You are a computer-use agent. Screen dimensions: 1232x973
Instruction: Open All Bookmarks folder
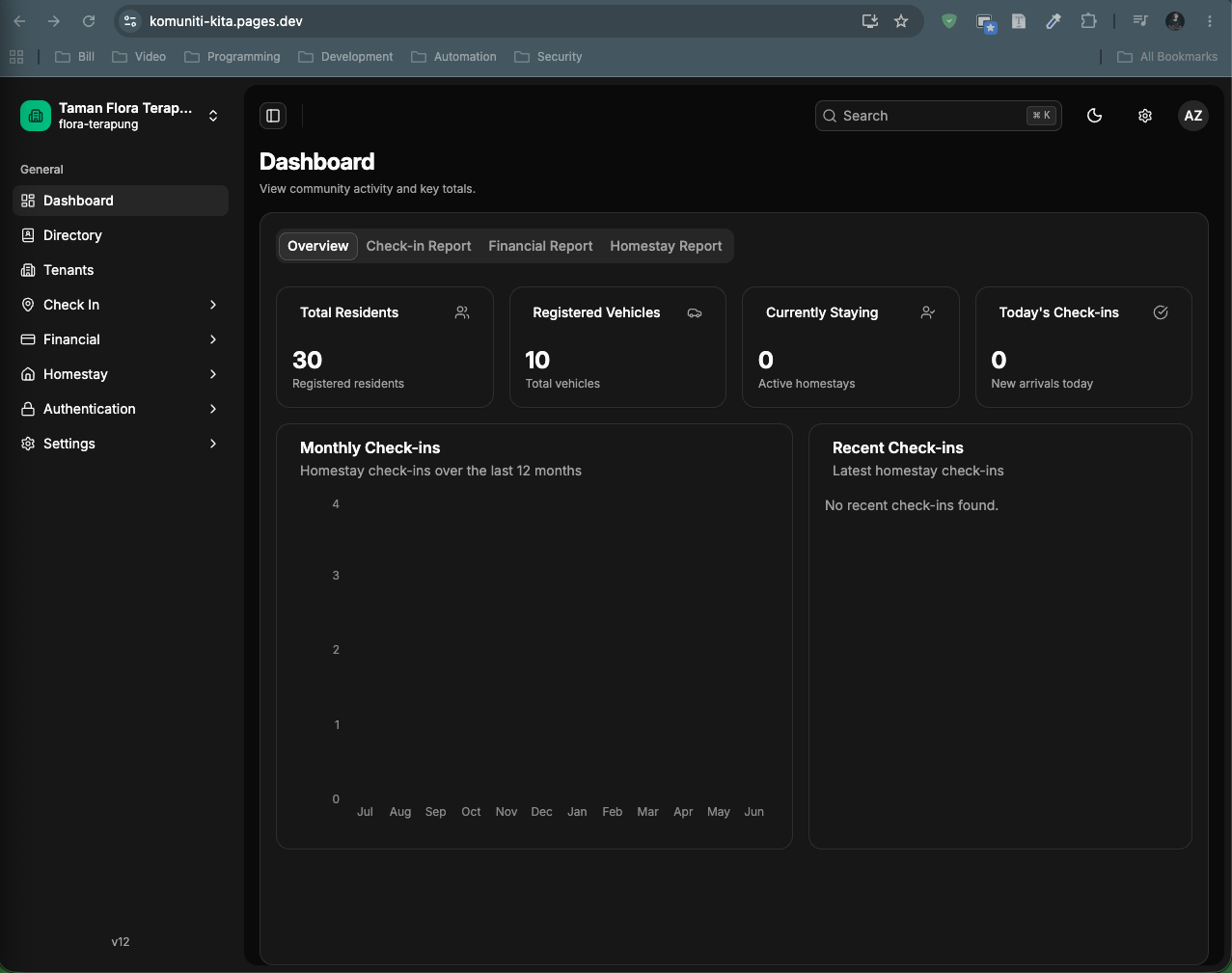[1167, 57]
